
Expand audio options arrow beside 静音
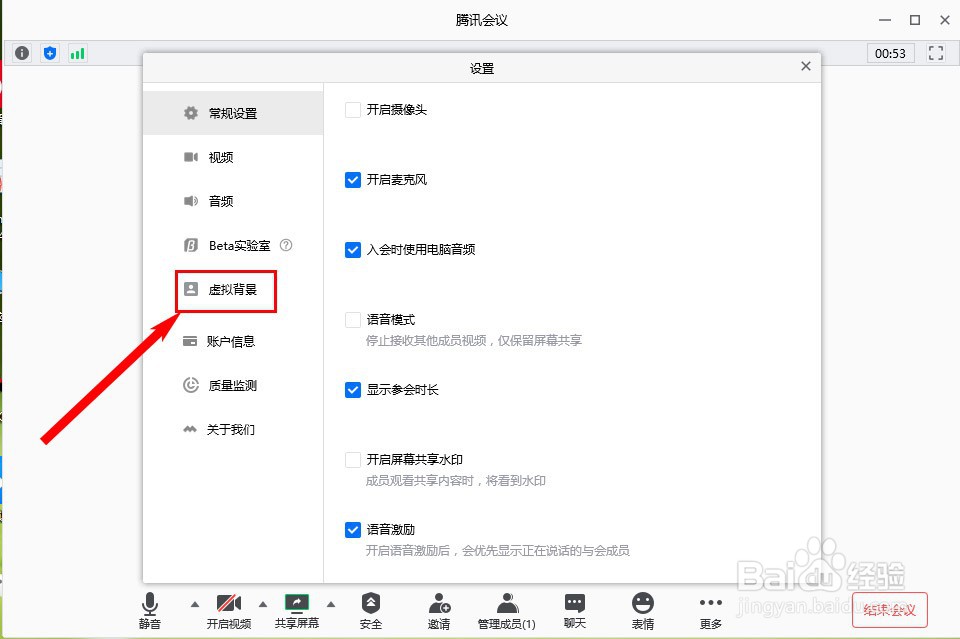point(195,604)
